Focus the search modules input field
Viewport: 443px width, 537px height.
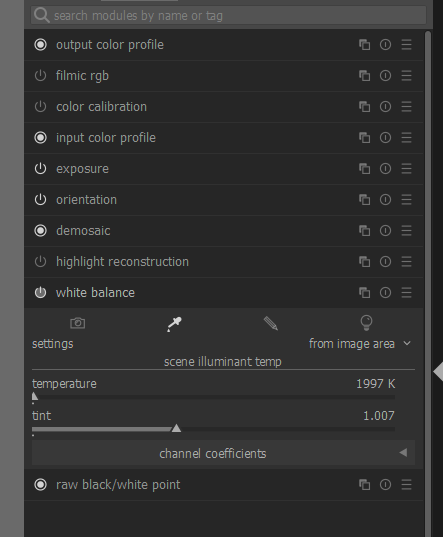(228, 15)
